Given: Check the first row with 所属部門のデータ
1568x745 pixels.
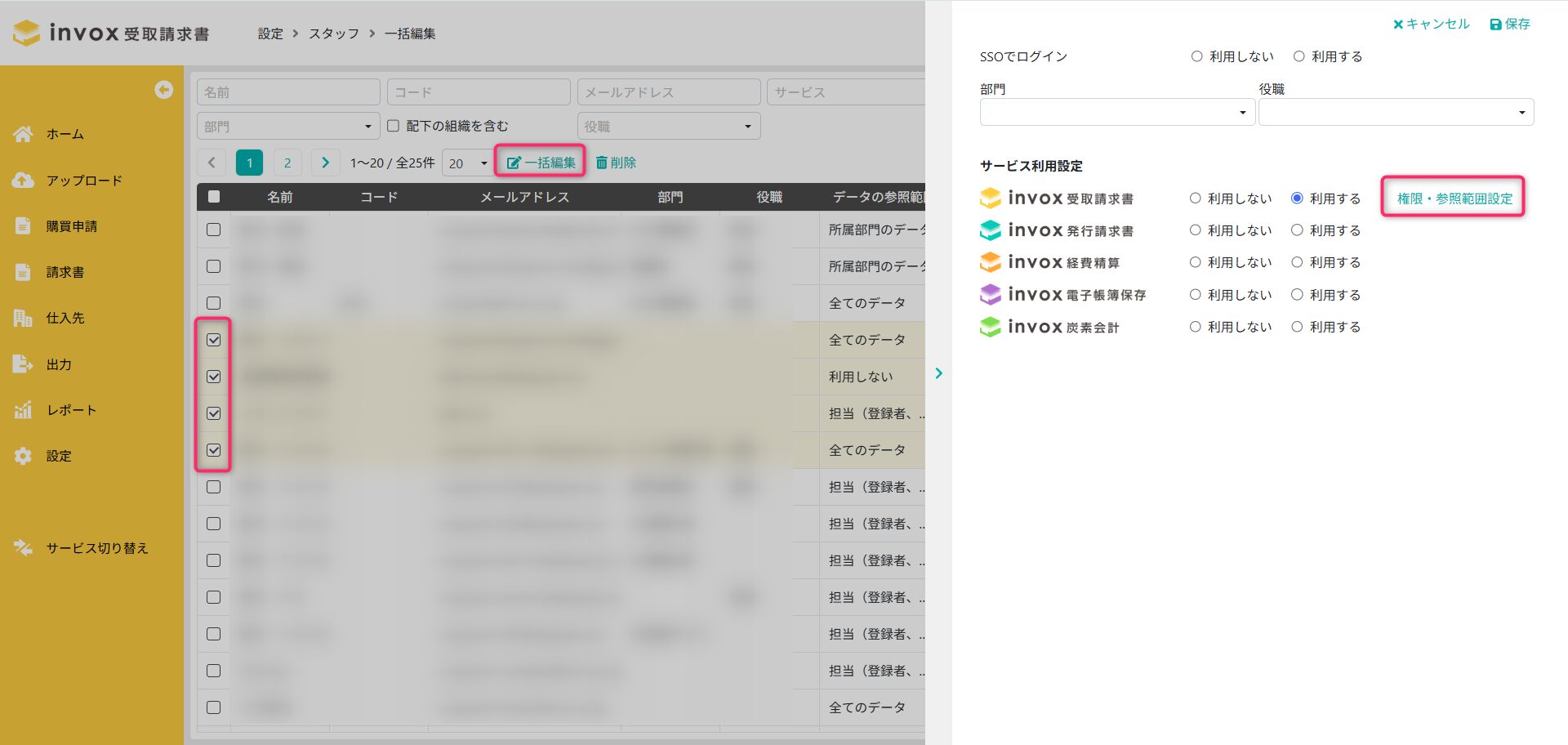Looking at the screenshot, I should [x=214, y=230].
